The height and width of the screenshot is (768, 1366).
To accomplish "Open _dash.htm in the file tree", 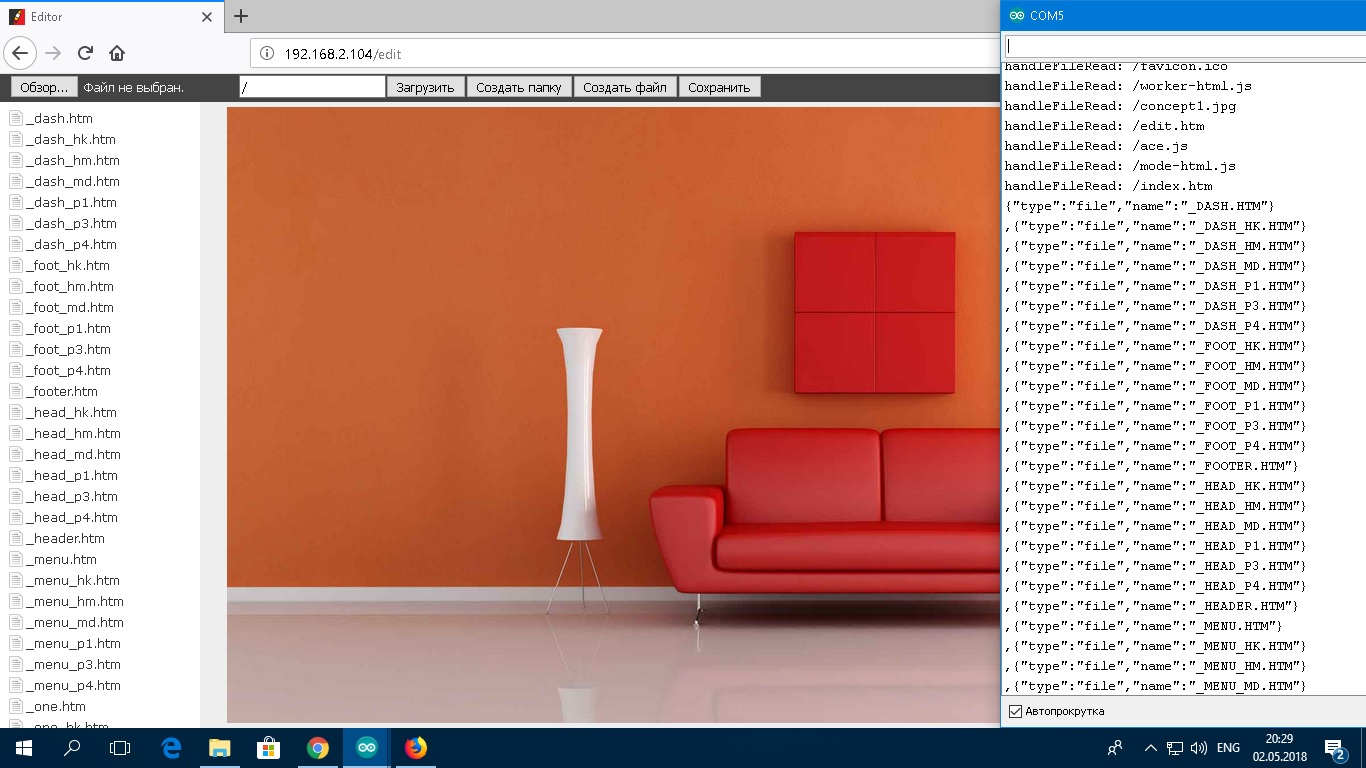I will [x=60, y=118].
